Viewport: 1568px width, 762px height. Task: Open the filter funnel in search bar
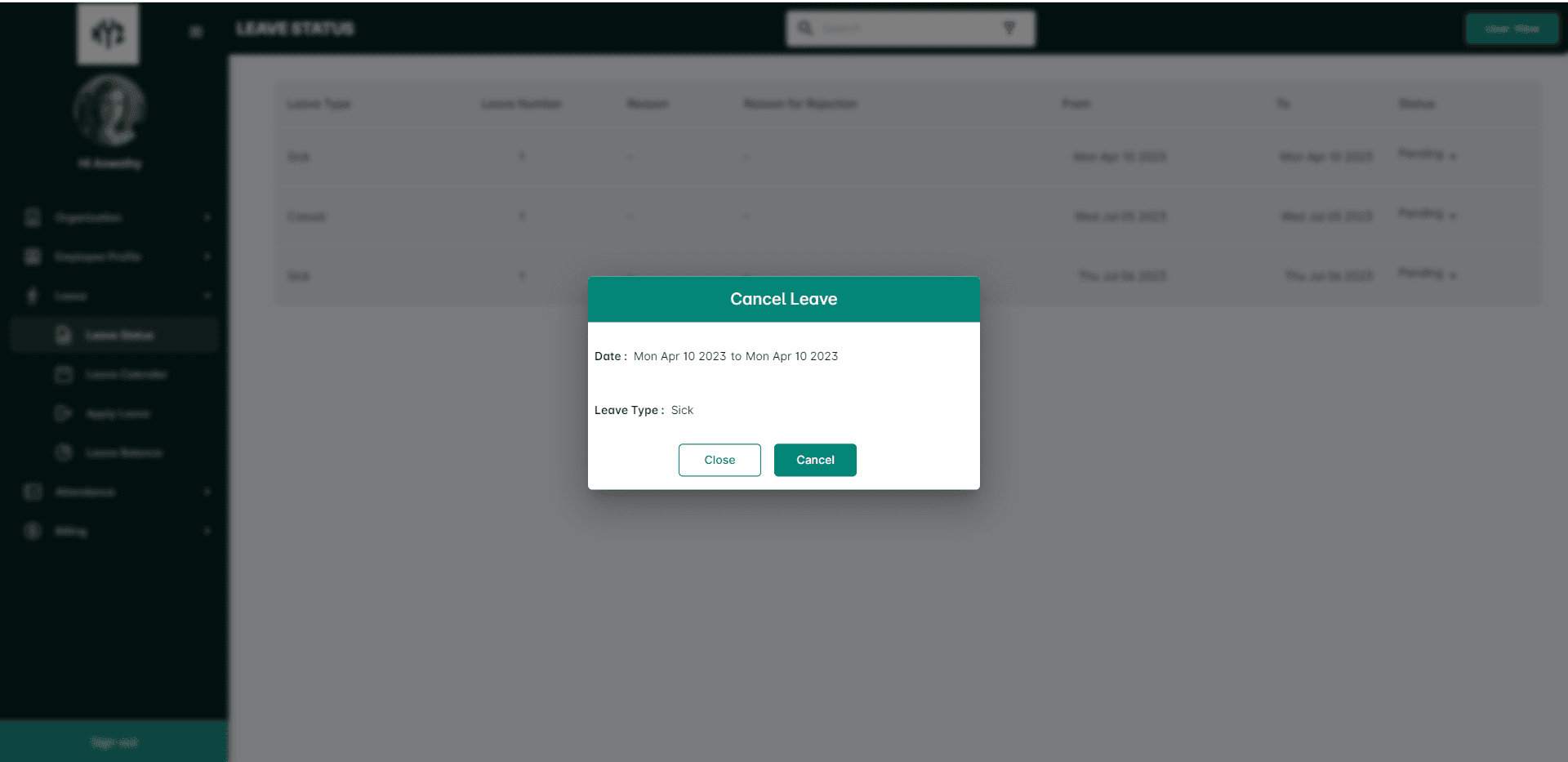(1009, 29)
